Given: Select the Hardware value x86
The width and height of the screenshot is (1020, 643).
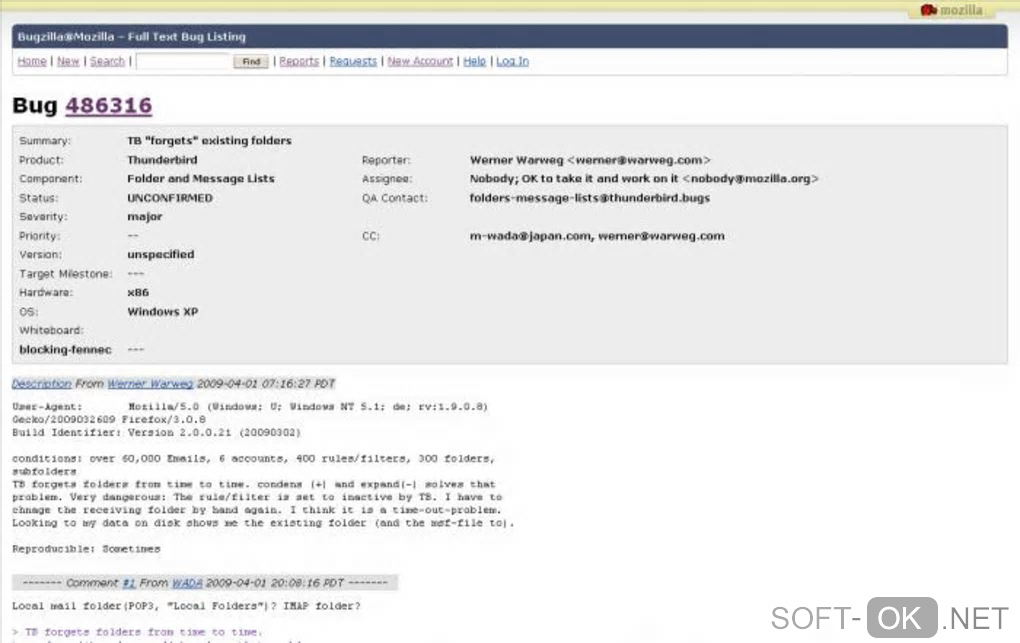Looking at the screenshot, I should [138, 293].
